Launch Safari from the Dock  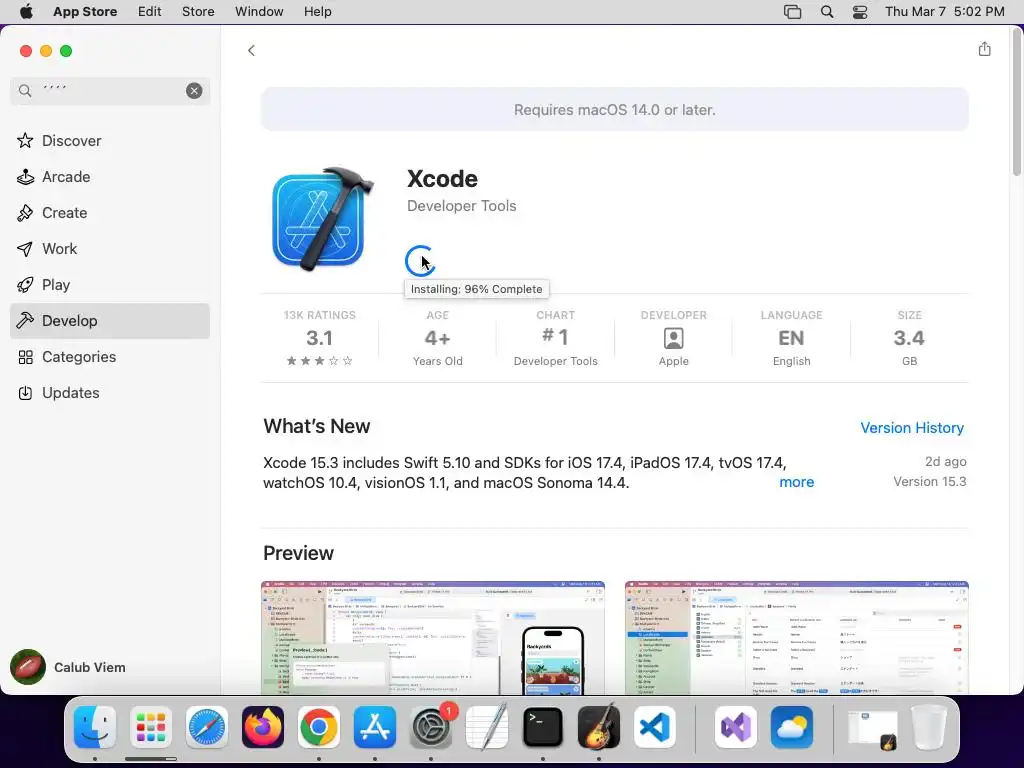point(207,727)
